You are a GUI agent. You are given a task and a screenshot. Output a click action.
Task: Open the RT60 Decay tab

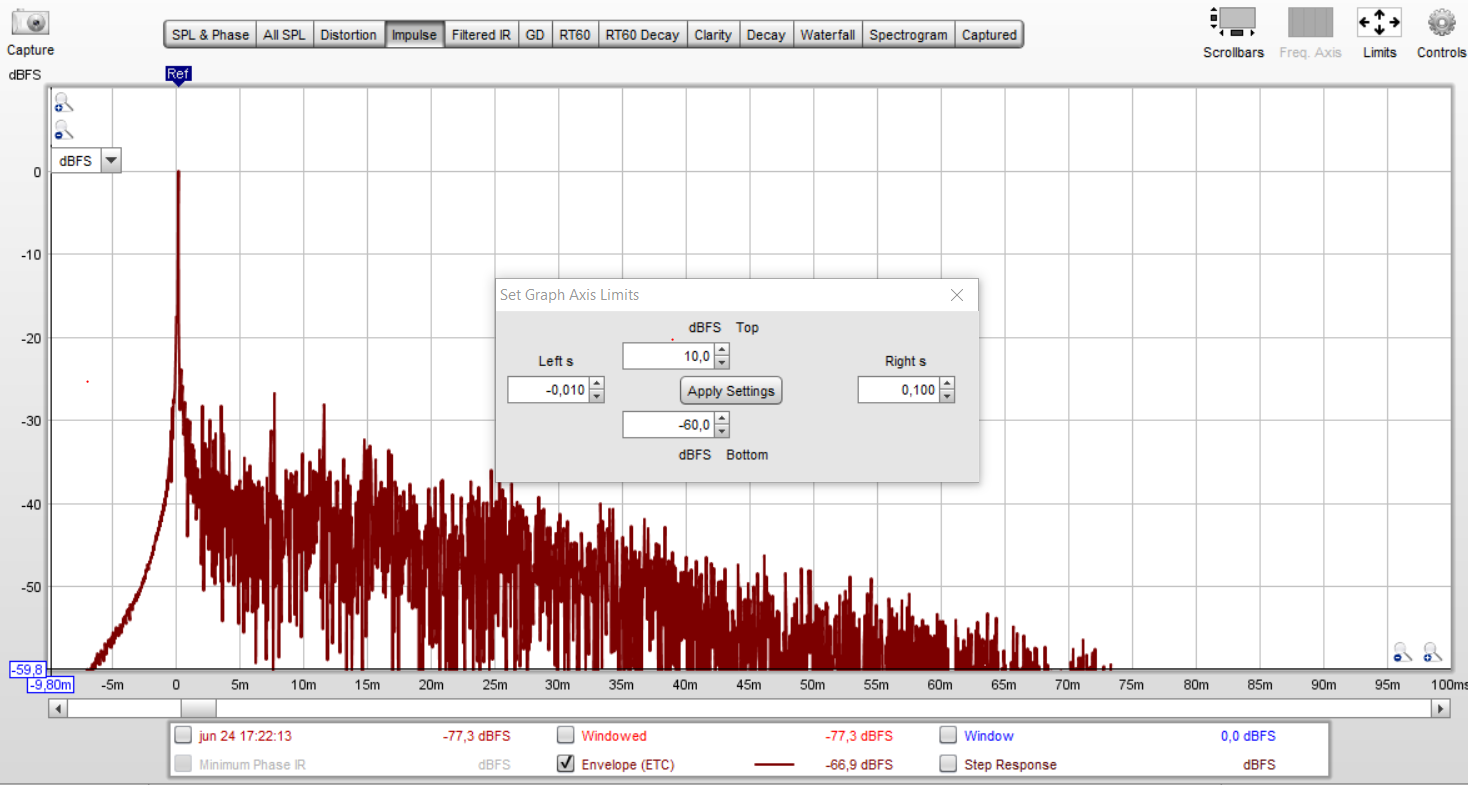642,35
